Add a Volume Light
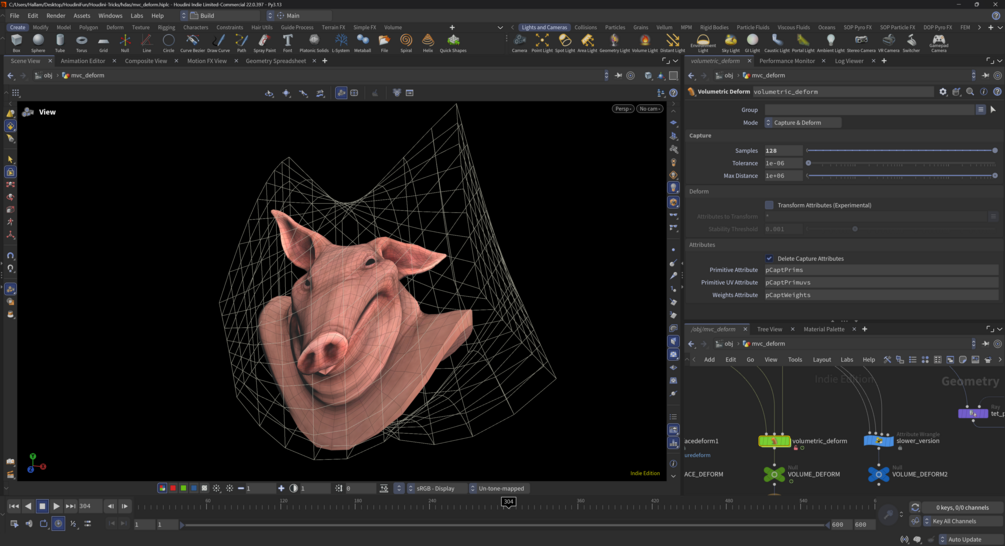 tap(644, 43)
